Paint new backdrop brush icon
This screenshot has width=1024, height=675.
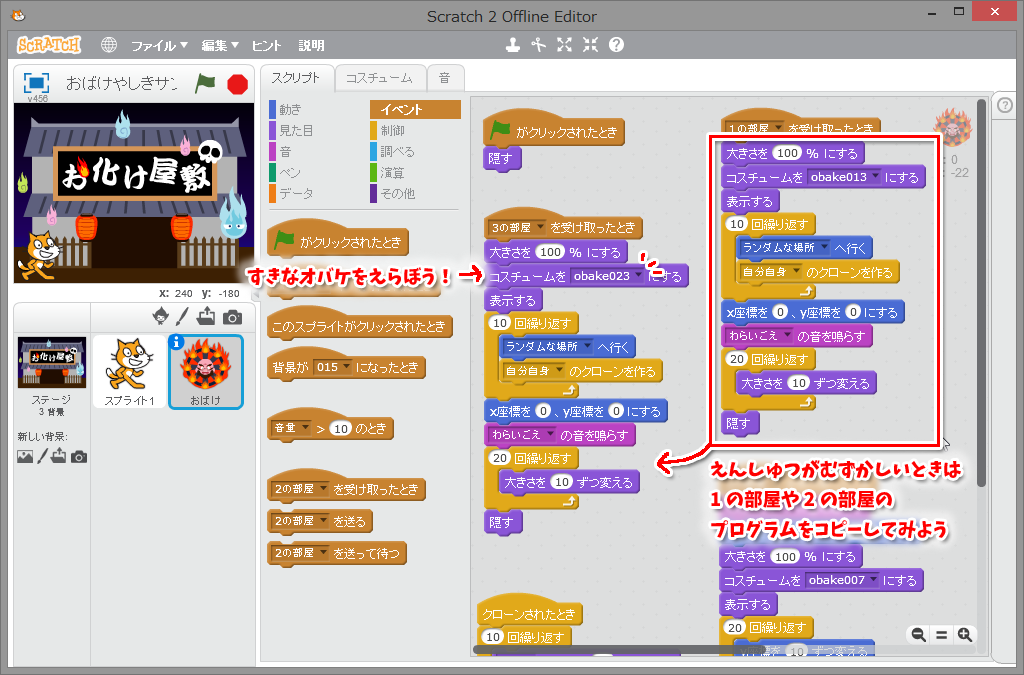point(42,456)
